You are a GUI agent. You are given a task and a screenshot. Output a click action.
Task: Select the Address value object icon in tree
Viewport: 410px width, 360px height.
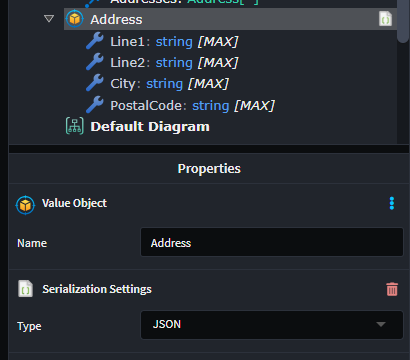(x=74, y=19)
